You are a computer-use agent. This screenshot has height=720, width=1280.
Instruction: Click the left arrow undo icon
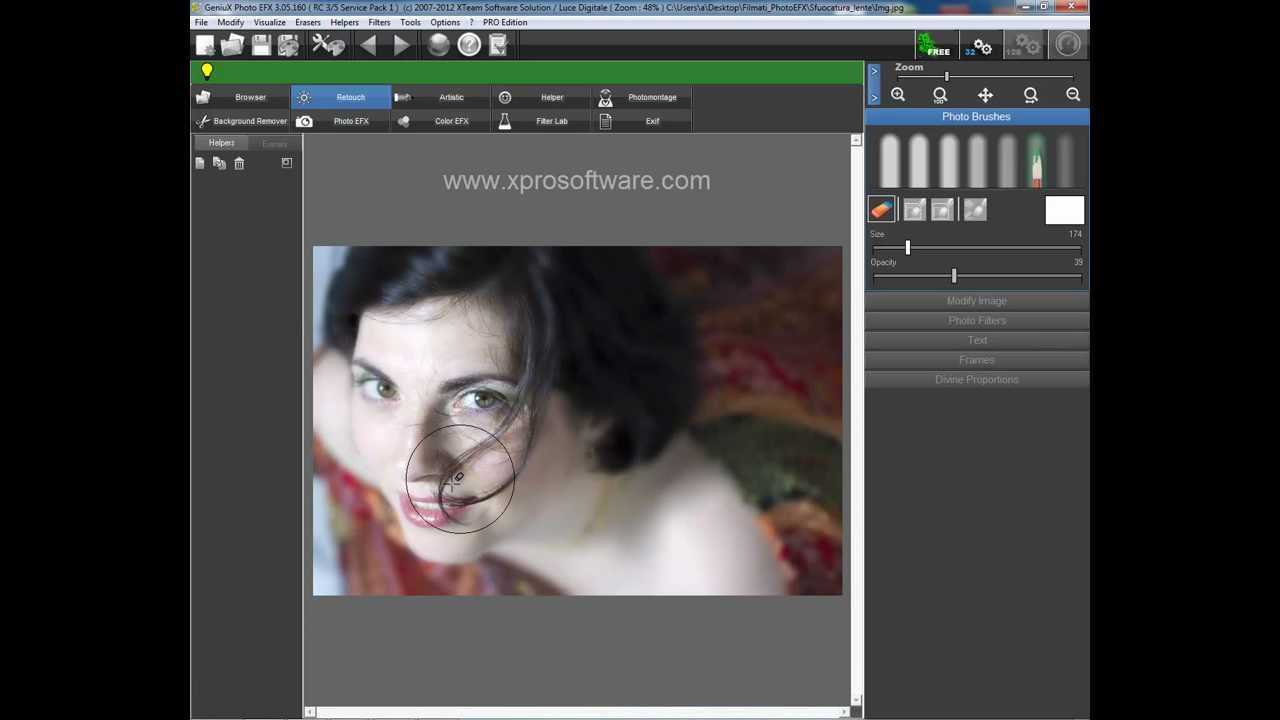[x=368, y=45]
